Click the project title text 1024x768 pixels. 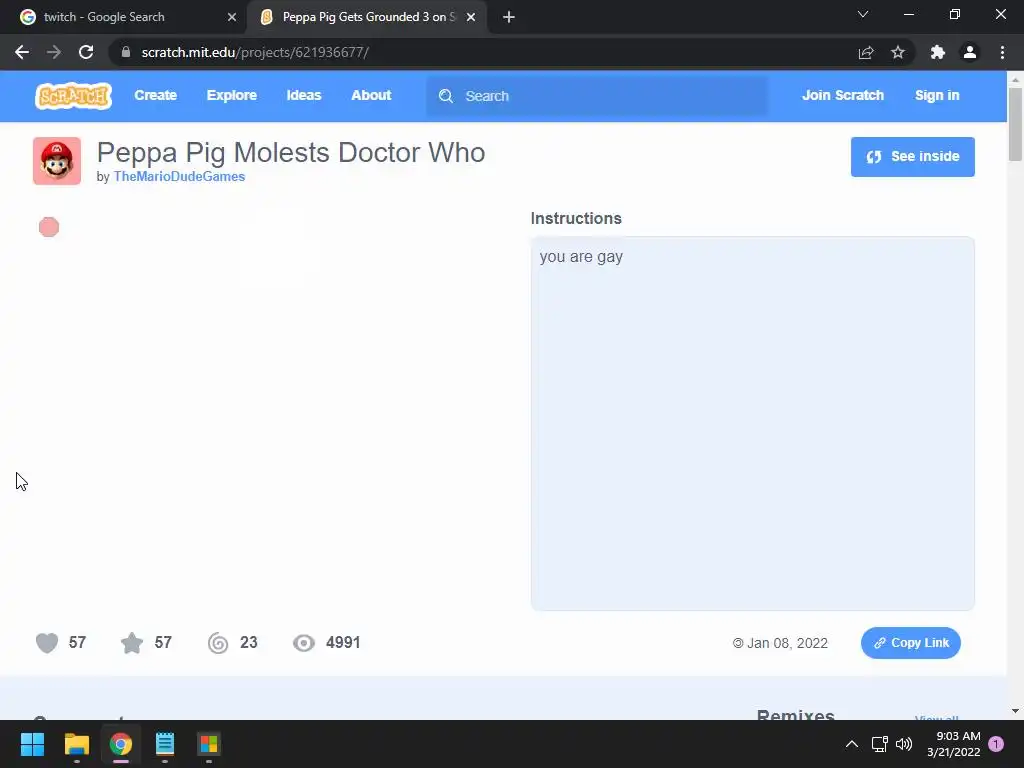(291, 152)
